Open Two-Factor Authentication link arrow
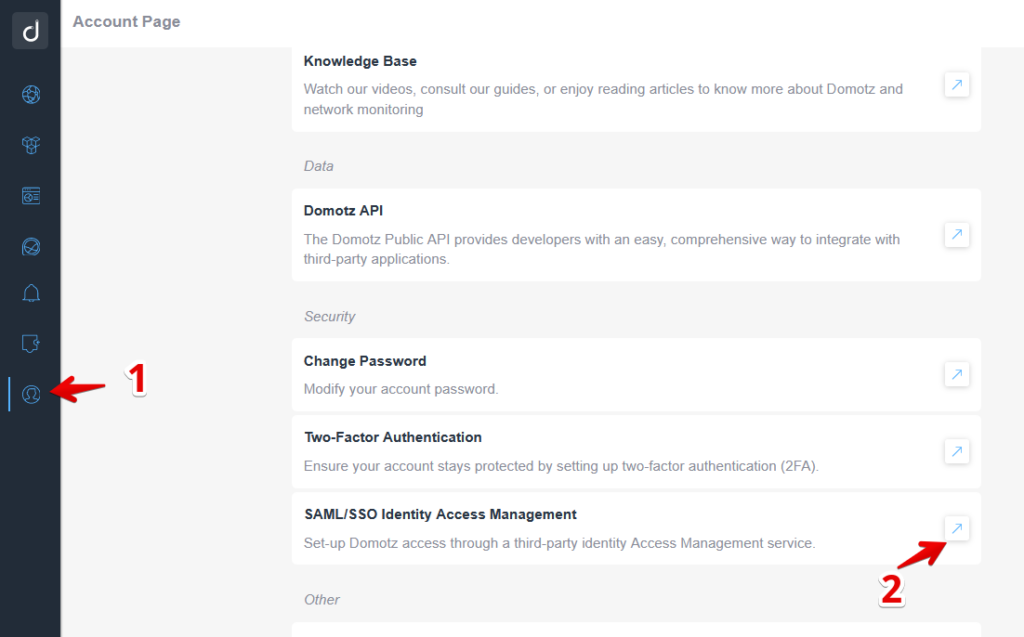 click(x=957, y=451)
